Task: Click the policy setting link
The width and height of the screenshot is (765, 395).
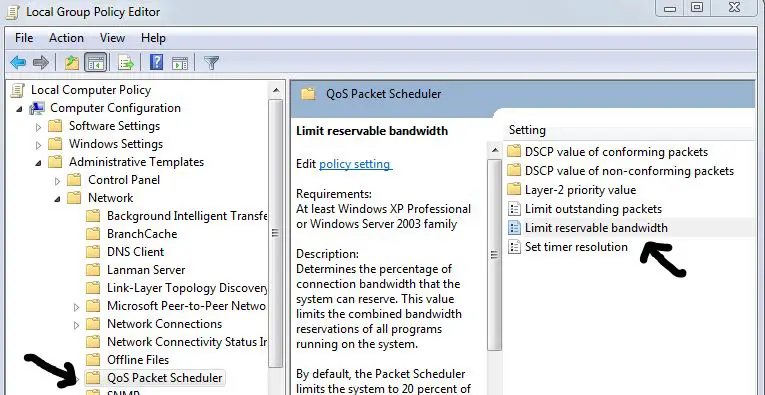Action: (355, 164)
